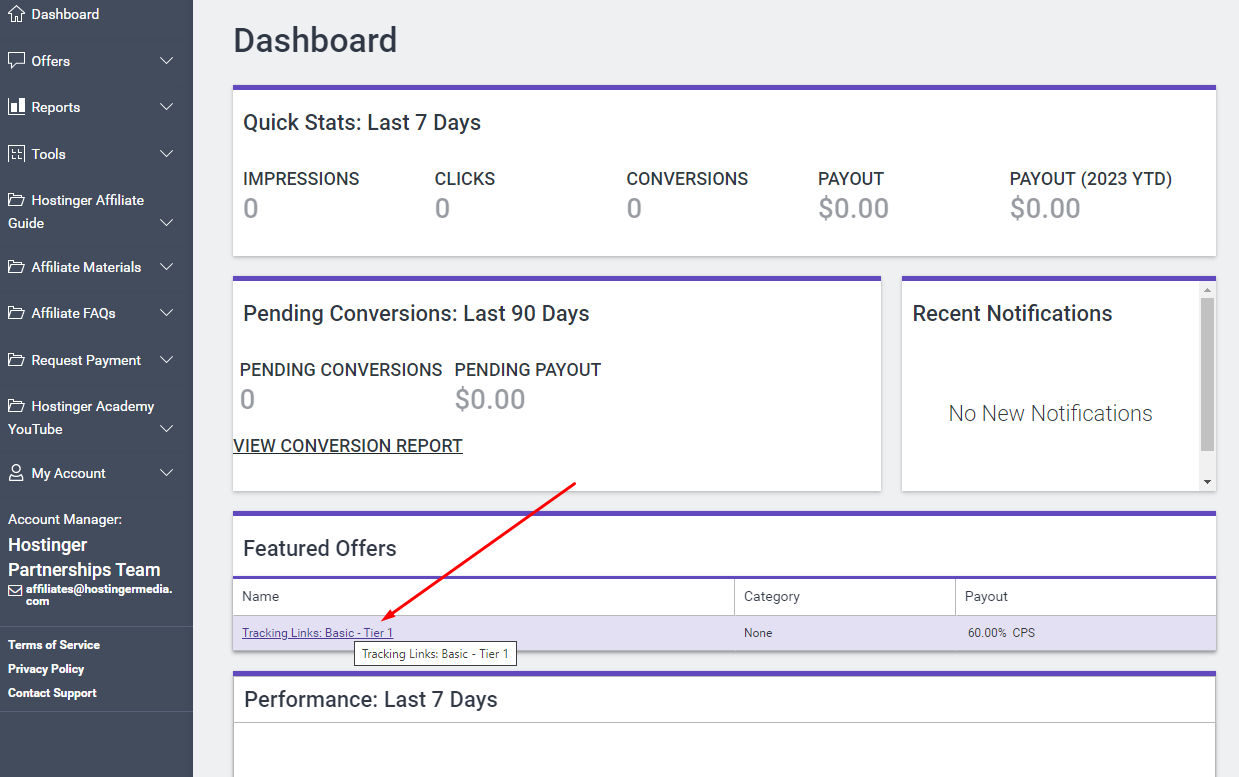1239x777 pixels.
Task: Click the My Account person icon
Action: point(16,473)
